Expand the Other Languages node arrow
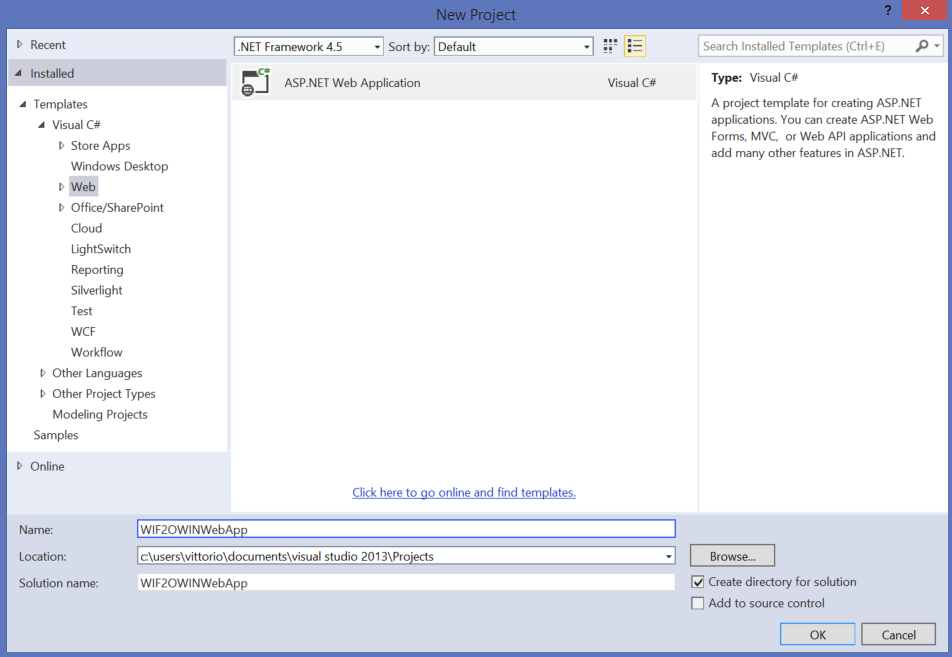The height and width of the screenshot is (657, 952). tap(42, 373)
